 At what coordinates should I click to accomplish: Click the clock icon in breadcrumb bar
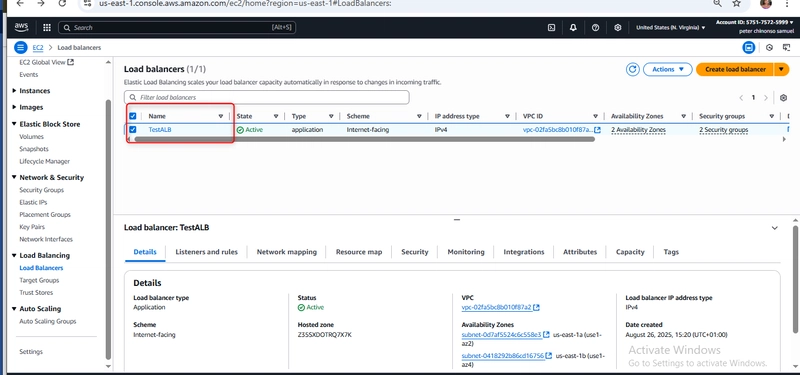769,47
